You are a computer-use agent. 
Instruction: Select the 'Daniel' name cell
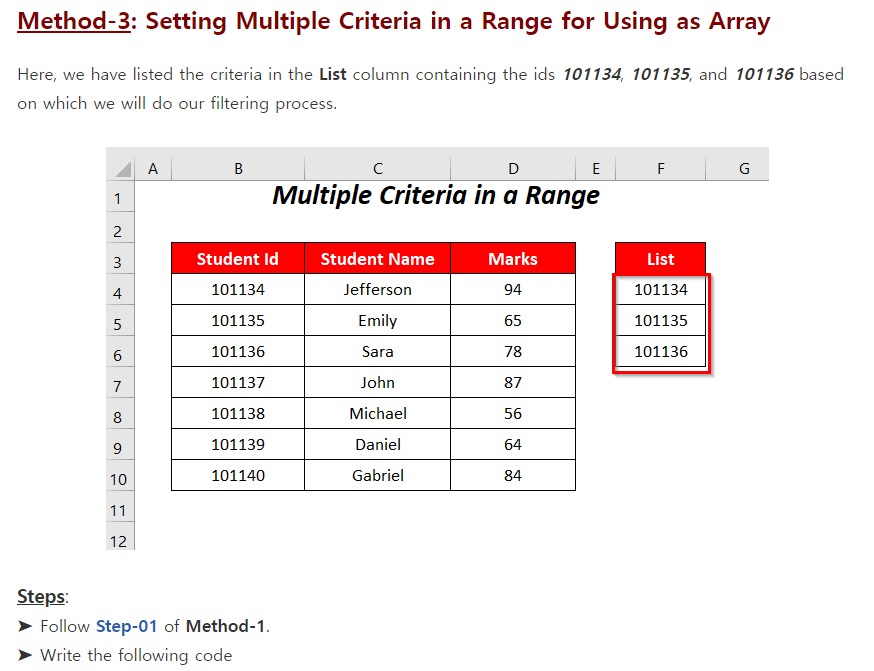(377, 444)
